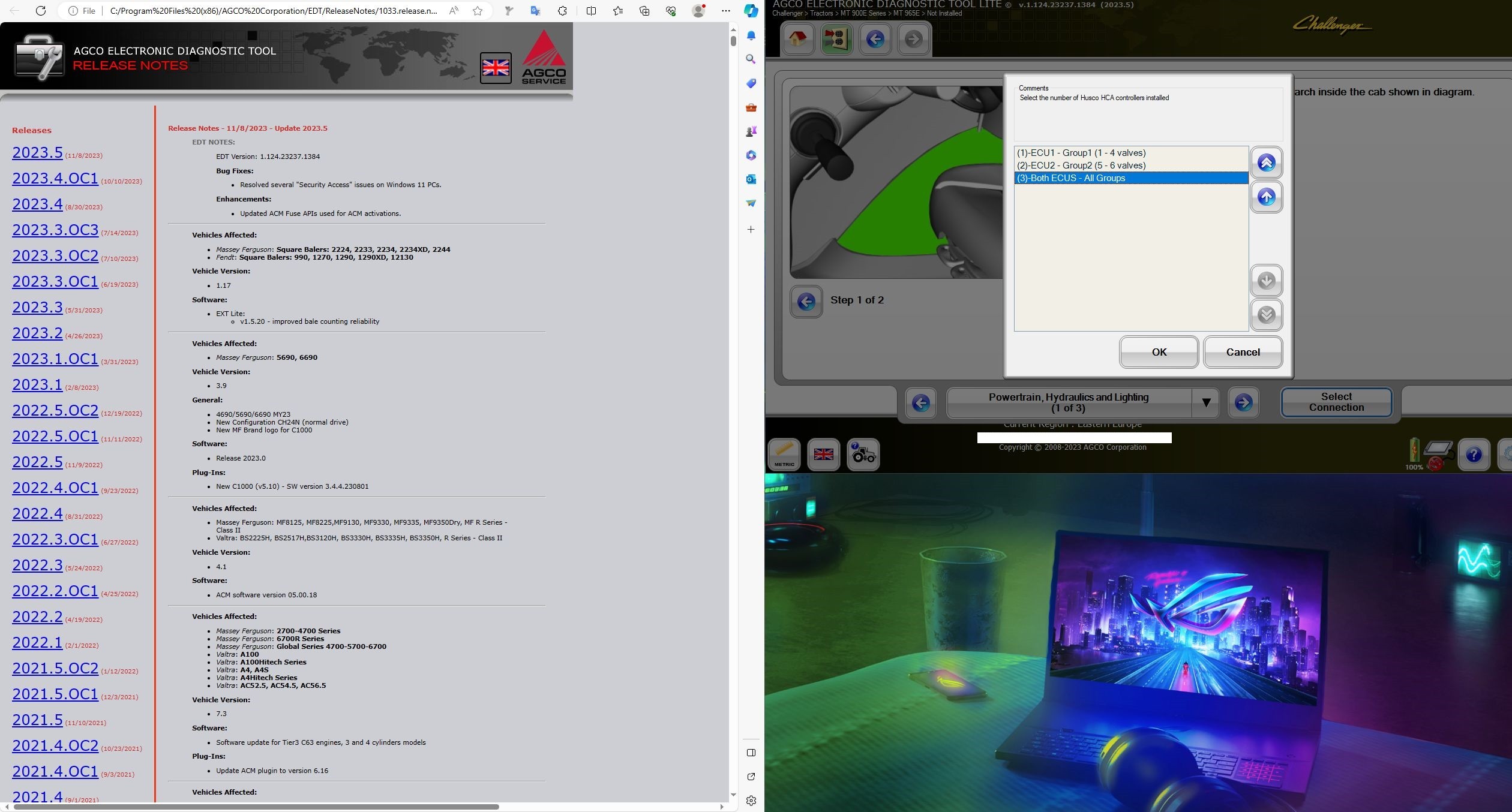The image size is (1512, 812).
Task: Open Outlook in Edge sidebar
Action: 751,179
